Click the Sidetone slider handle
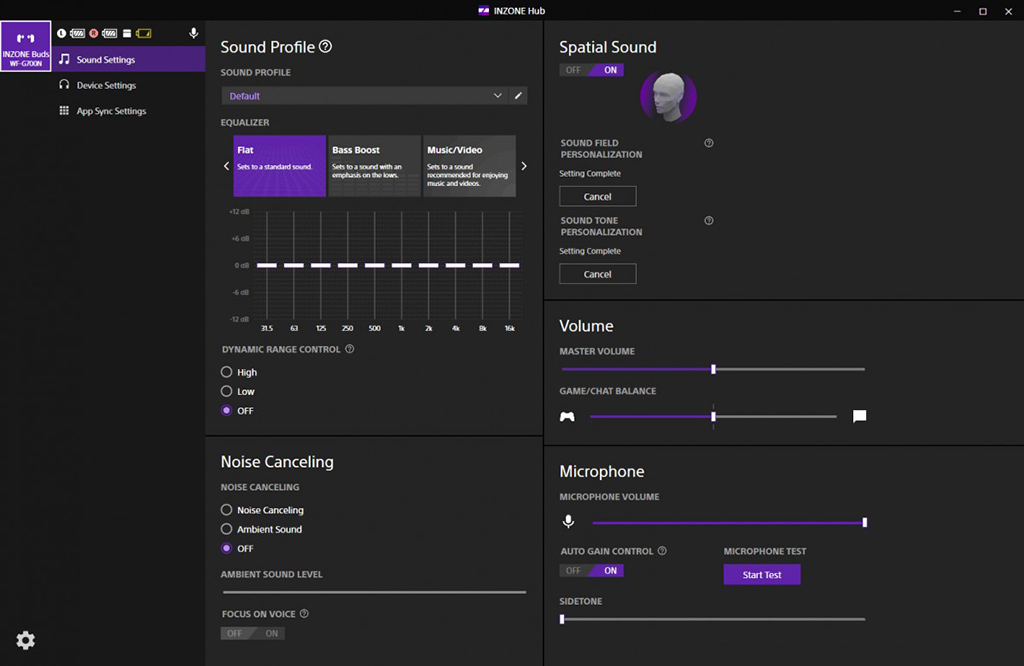Viewport: 1024px width, 666px height. pos(562,619)
